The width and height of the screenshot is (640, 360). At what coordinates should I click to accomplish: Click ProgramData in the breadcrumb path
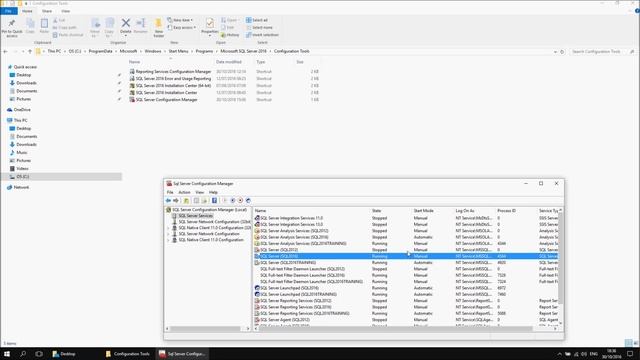tap(100, 51)
